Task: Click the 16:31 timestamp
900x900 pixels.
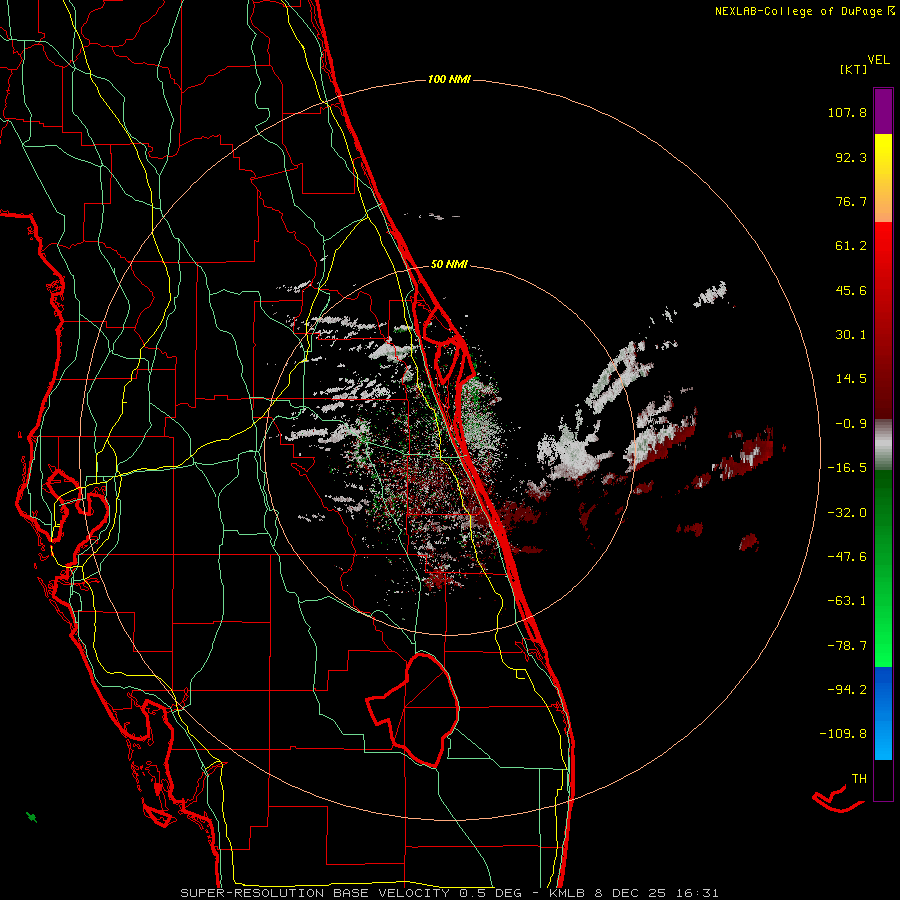Action: [x=695, y=893]
